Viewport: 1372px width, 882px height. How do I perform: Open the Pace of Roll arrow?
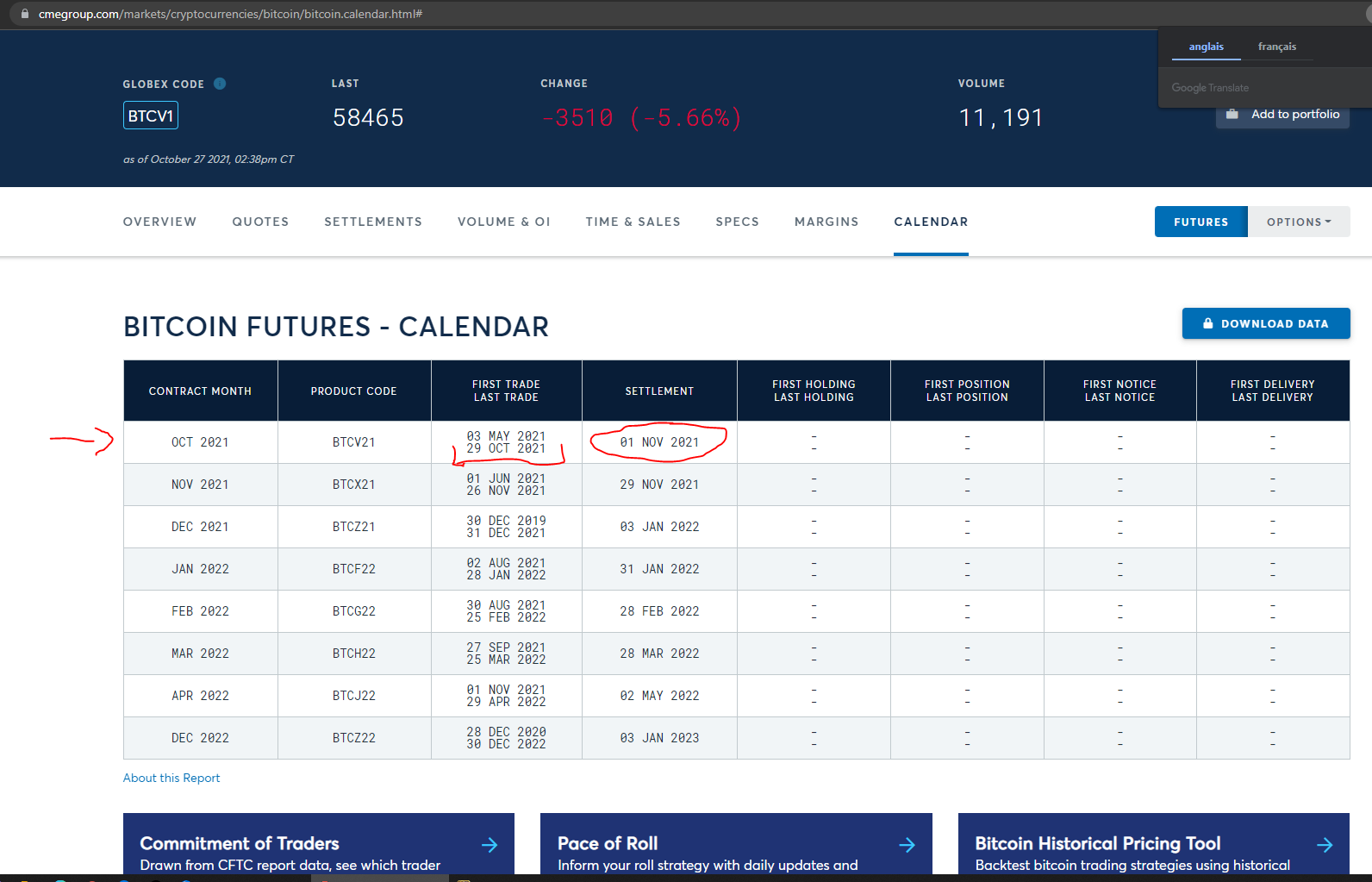(907, 845)
